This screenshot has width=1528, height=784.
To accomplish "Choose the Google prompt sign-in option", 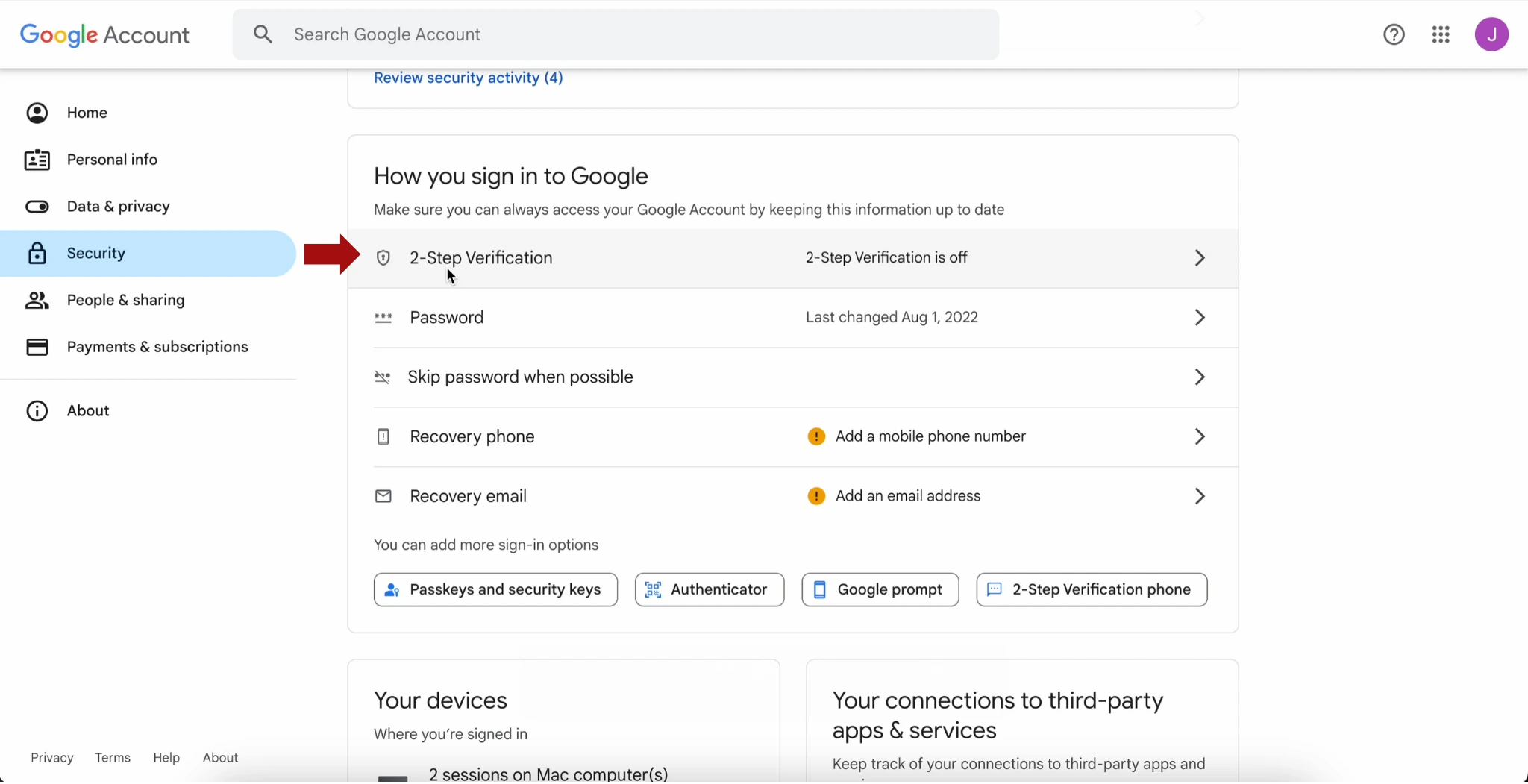I will coord(880,589).
